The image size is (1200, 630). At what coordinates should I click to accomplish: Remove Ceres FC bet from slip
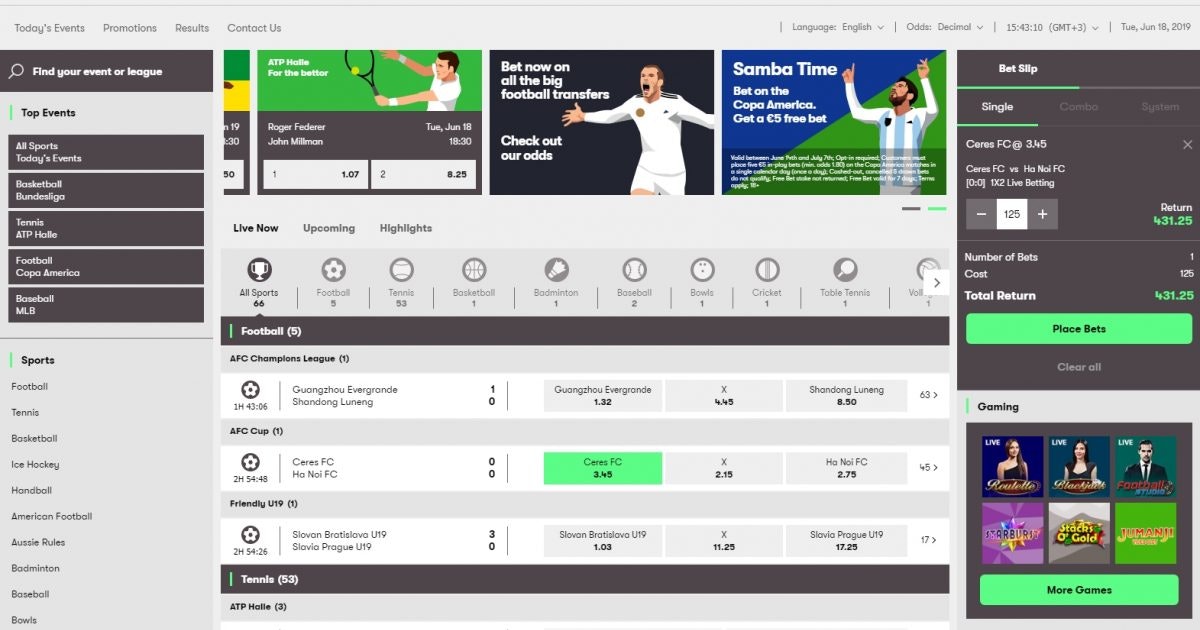tap(1187, 145)
